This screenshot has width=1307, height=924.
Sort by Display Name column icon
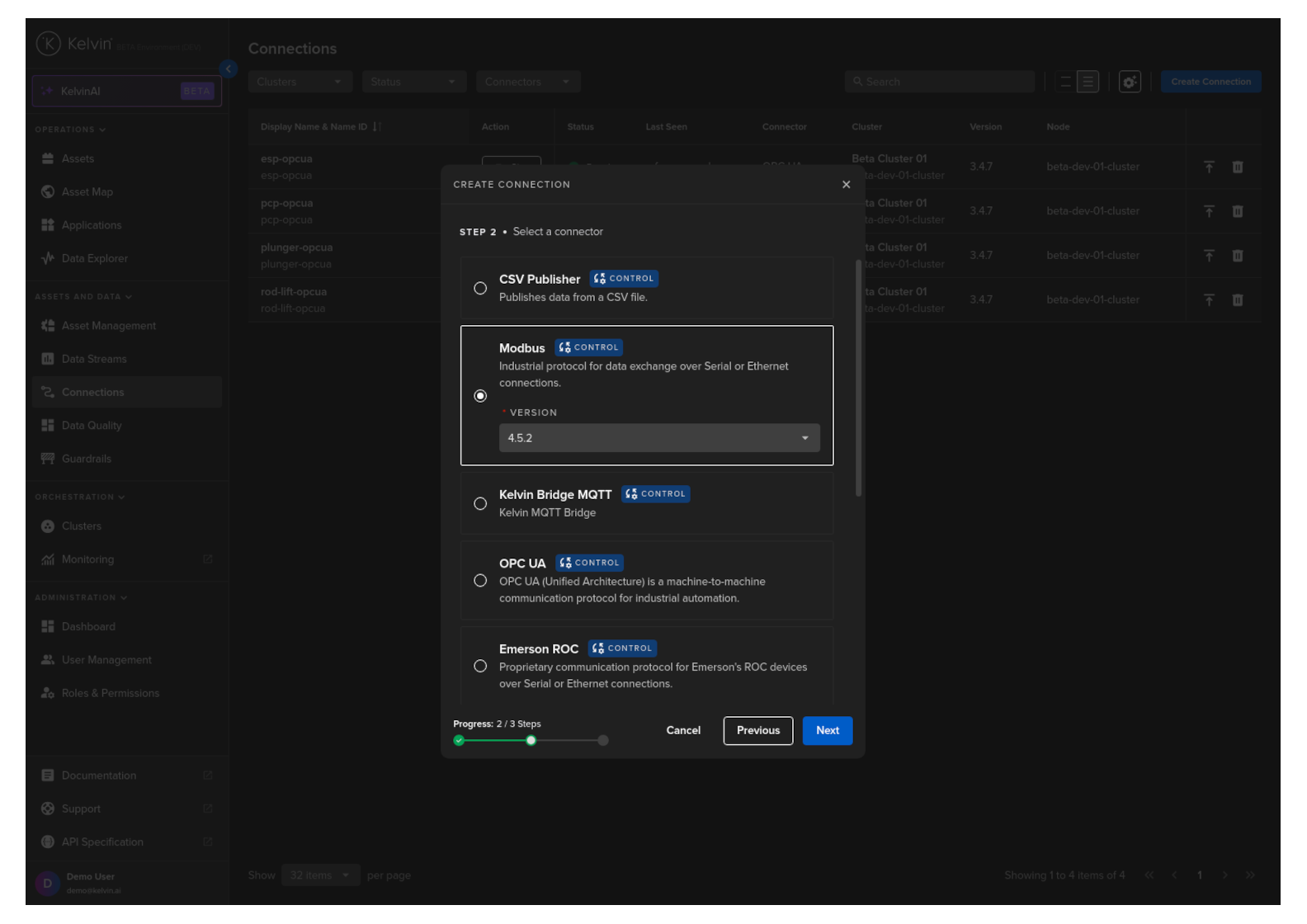[376, 127]
